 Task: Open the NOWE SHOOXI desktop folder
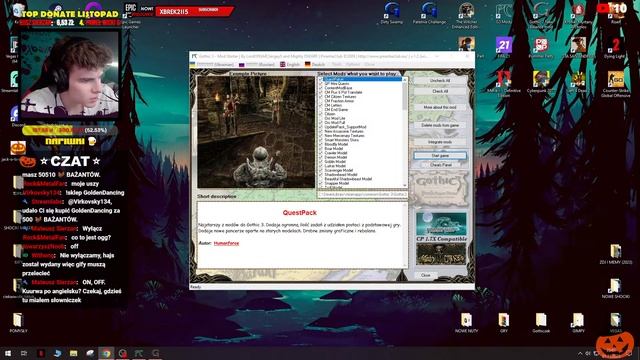pyautogui.click(x=616, y=289)
